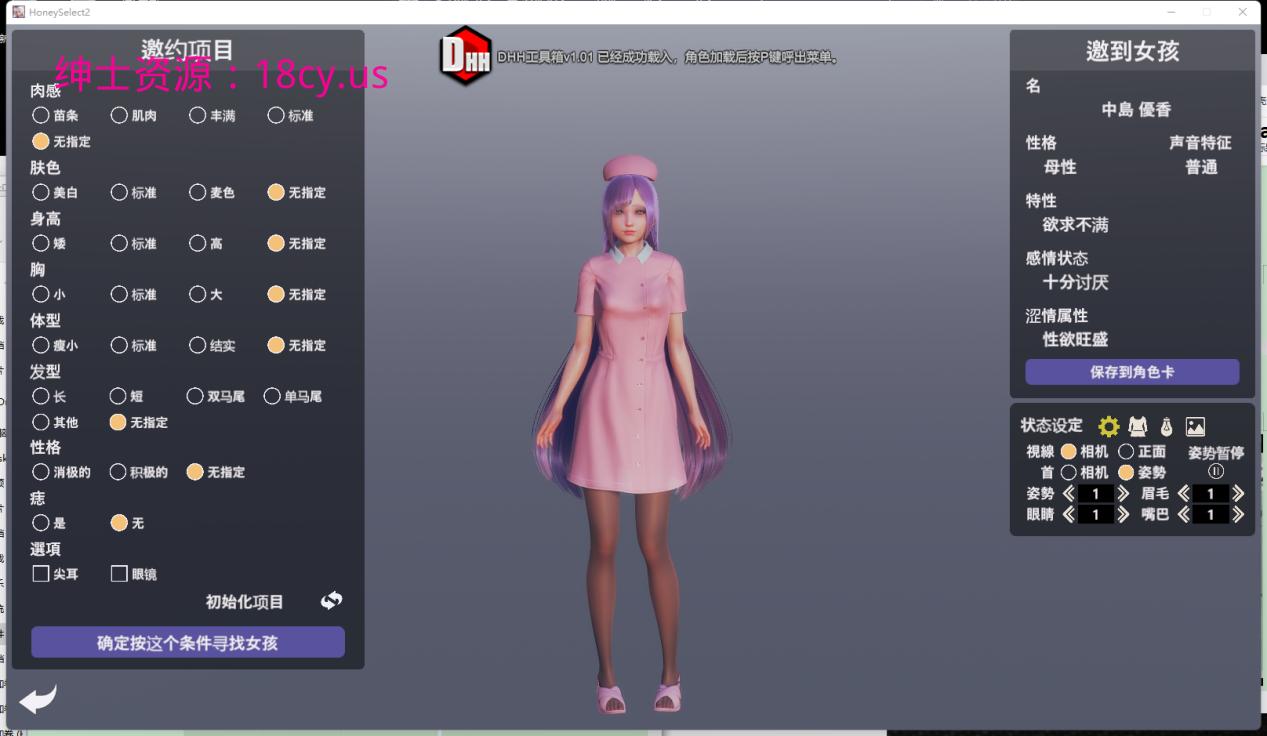Open the picture background icon in 状态设定
The width and height of the screenshot is (1267, 736).
[1195, 427]
